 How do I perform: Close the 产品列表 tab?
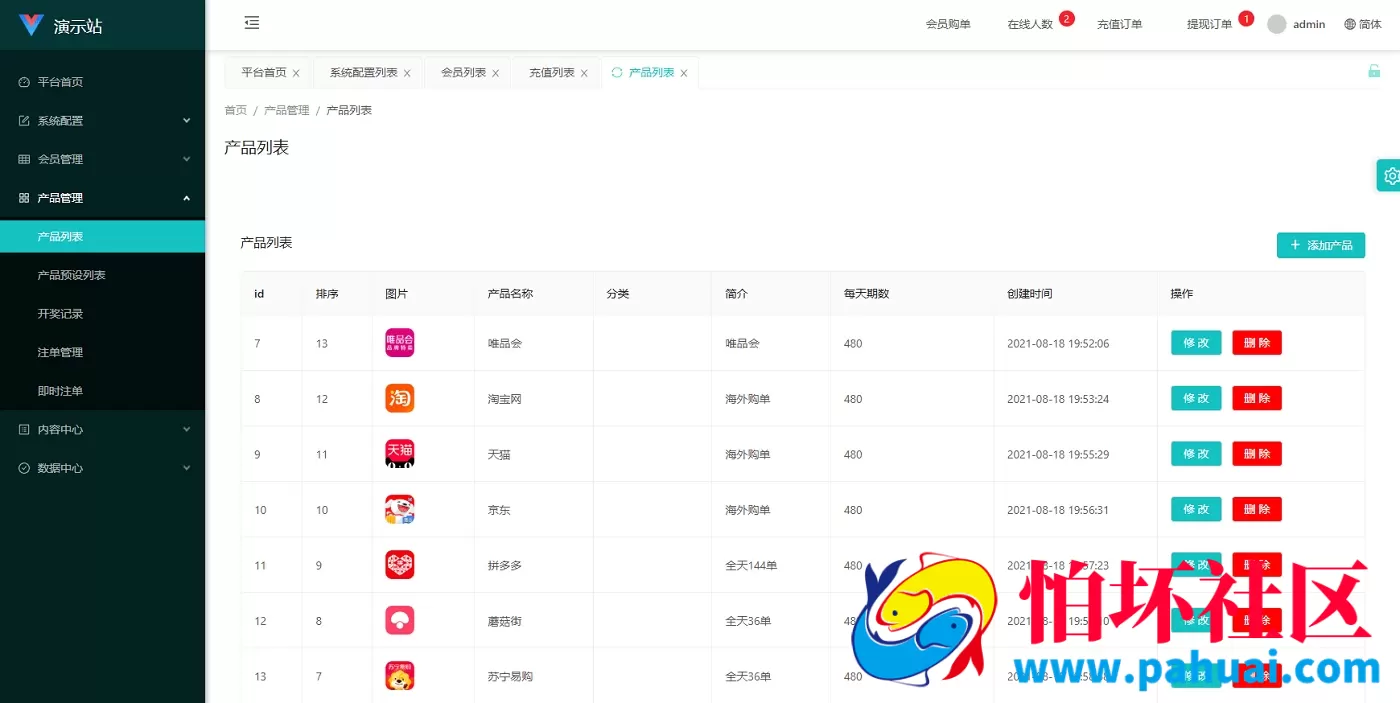click(x=684, y=73)
